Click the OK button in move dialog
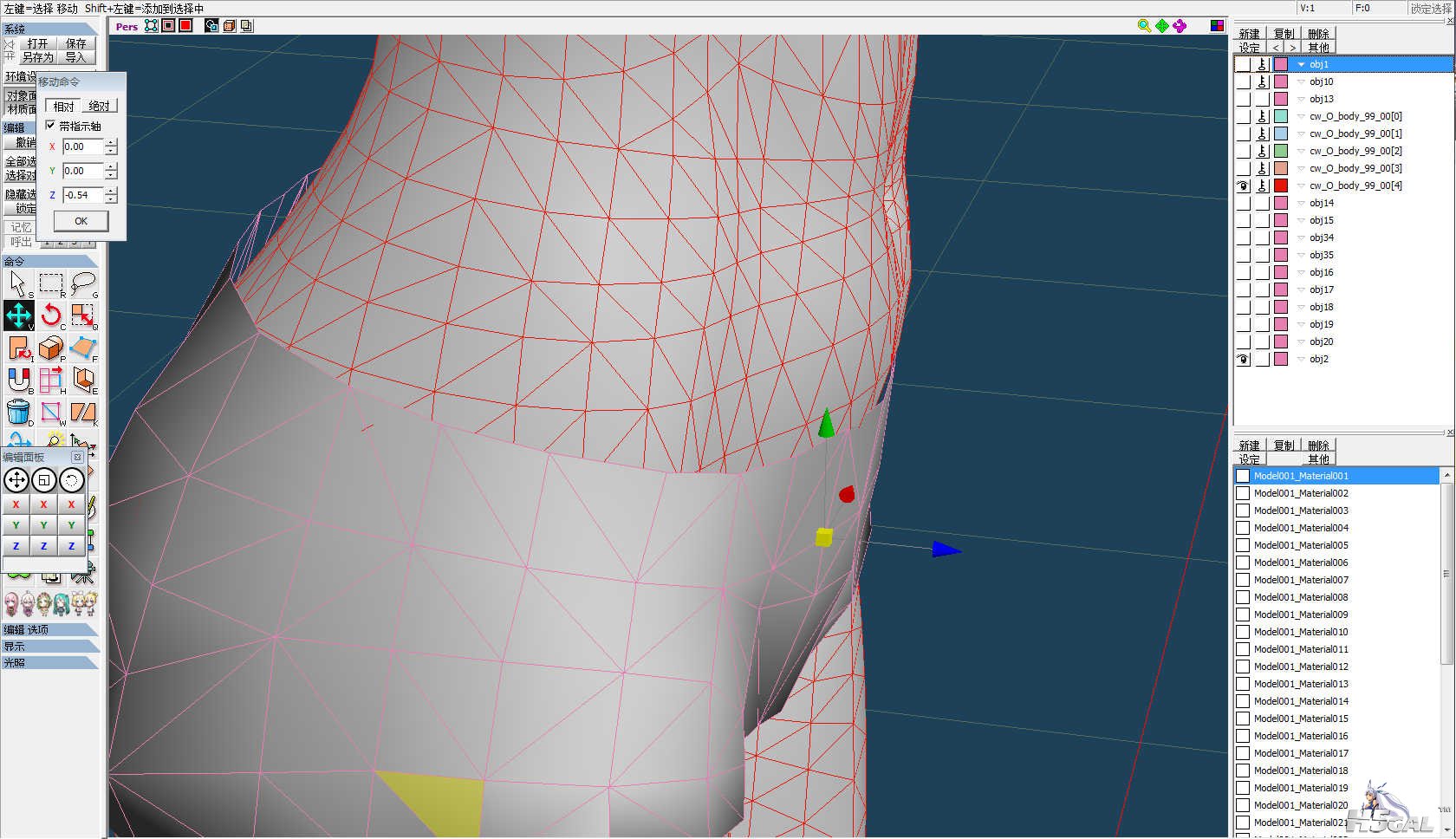 (81, 221)
